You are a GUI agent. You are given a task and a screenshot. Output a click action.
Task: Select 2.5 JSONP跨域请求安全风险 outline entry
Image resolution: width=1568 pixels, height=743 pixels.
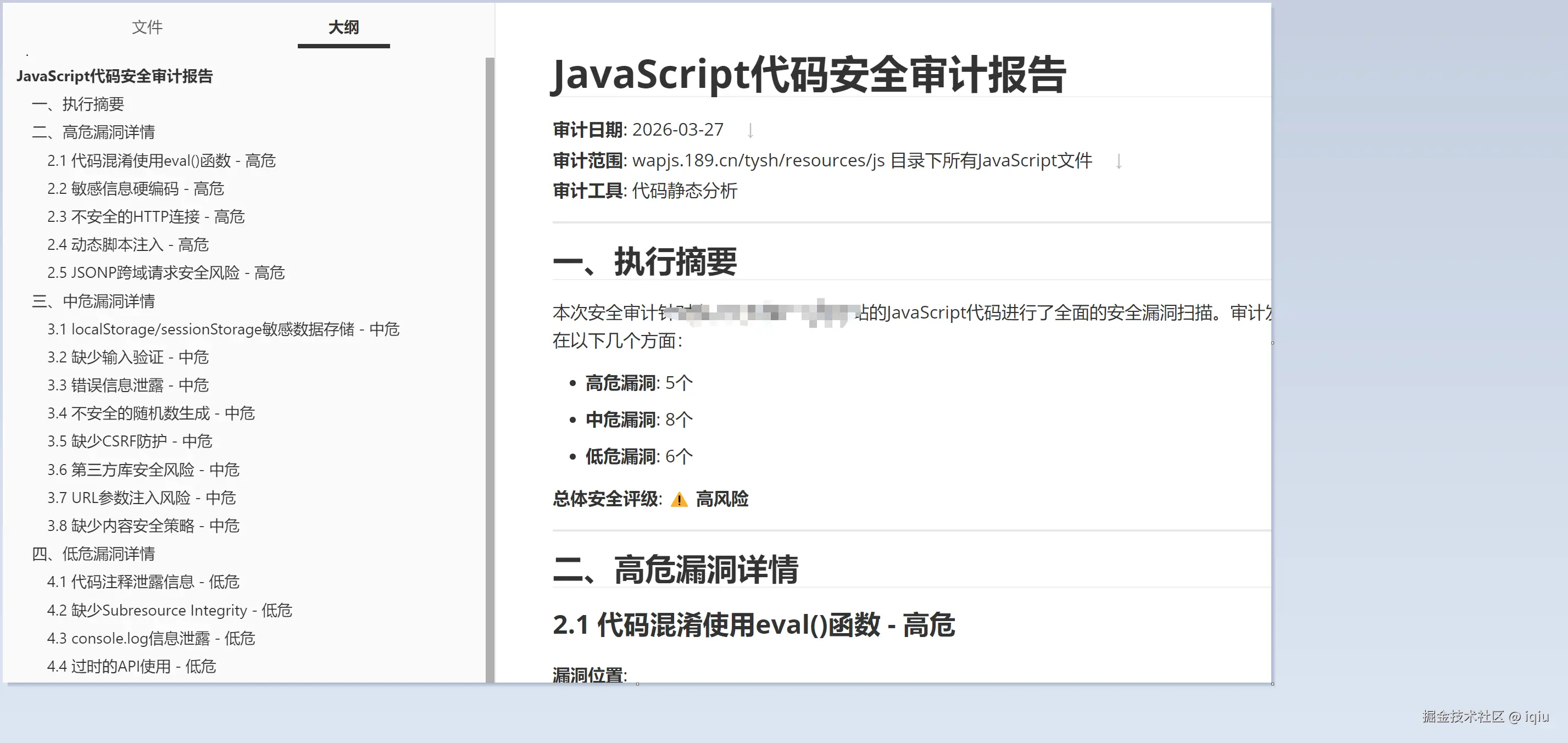[x=165, y=272]
